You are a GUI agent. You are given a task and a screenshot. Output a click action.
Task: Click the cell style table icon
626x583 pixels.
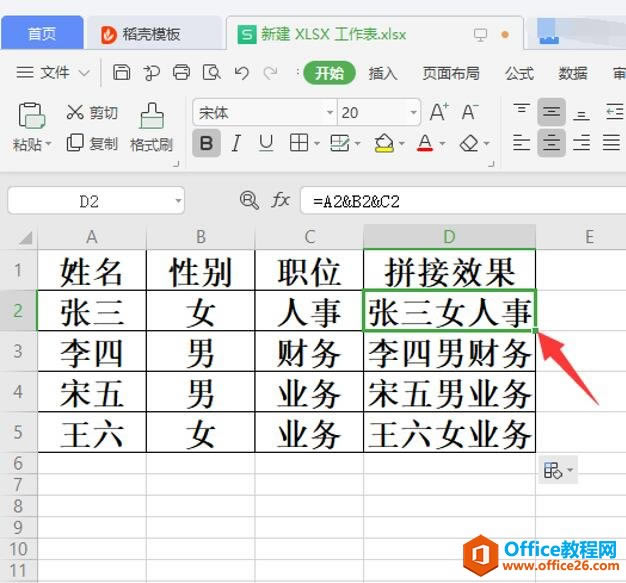click(339, 143)
